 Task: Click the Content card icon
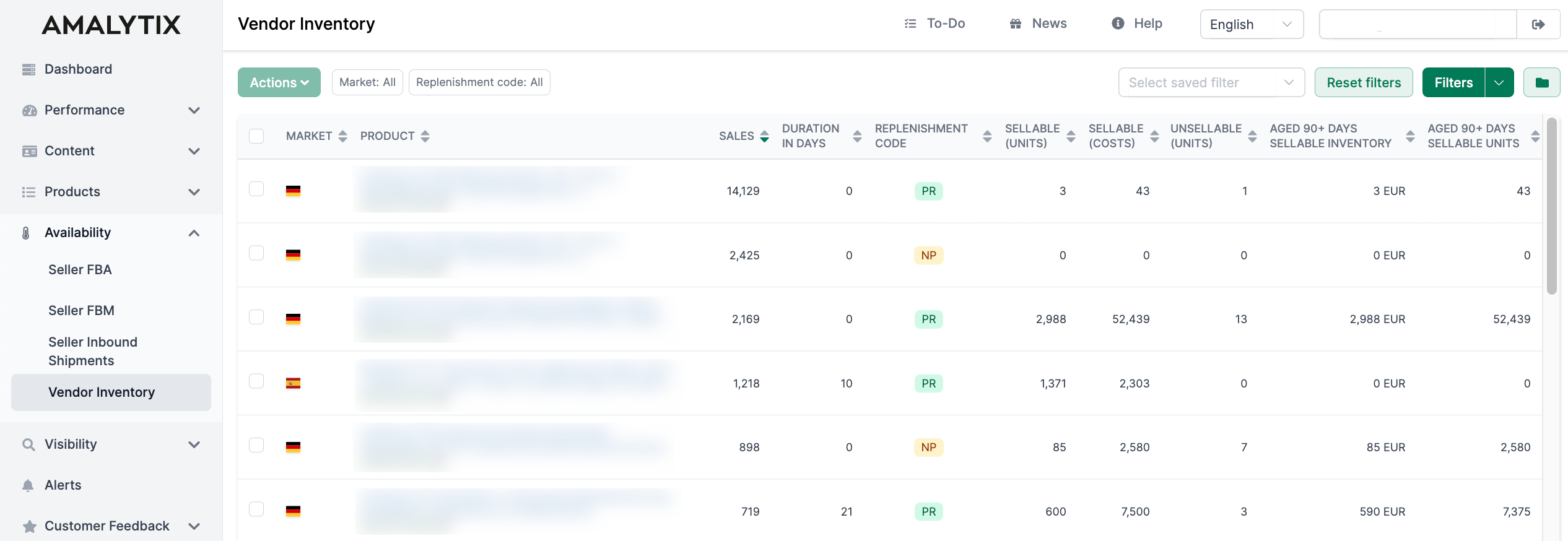[x=29, y=151]
